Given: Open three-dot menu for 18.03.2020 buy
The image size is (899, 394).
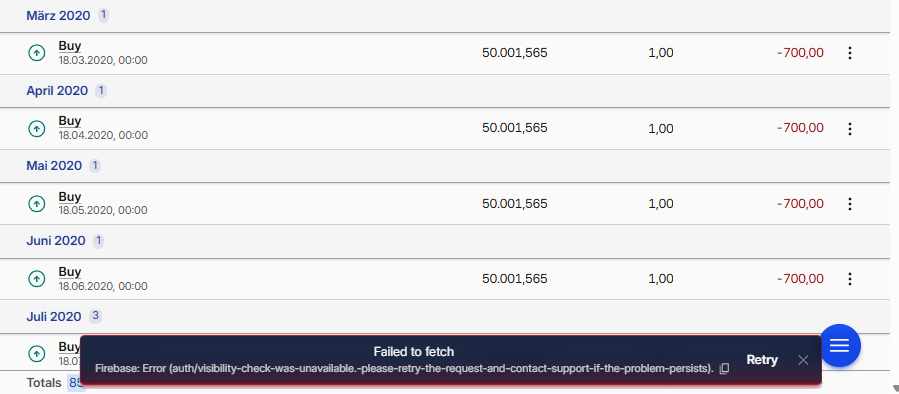Looking at the screenshot, I should pos(850,53).
